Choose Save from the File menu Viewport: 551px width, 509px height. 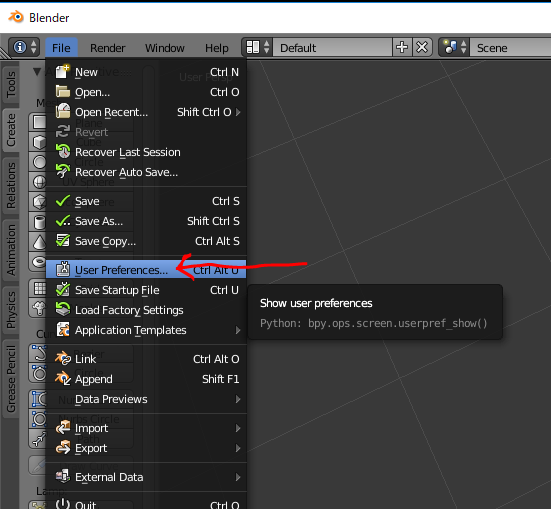pyautogui.click(x=146, y=201)
